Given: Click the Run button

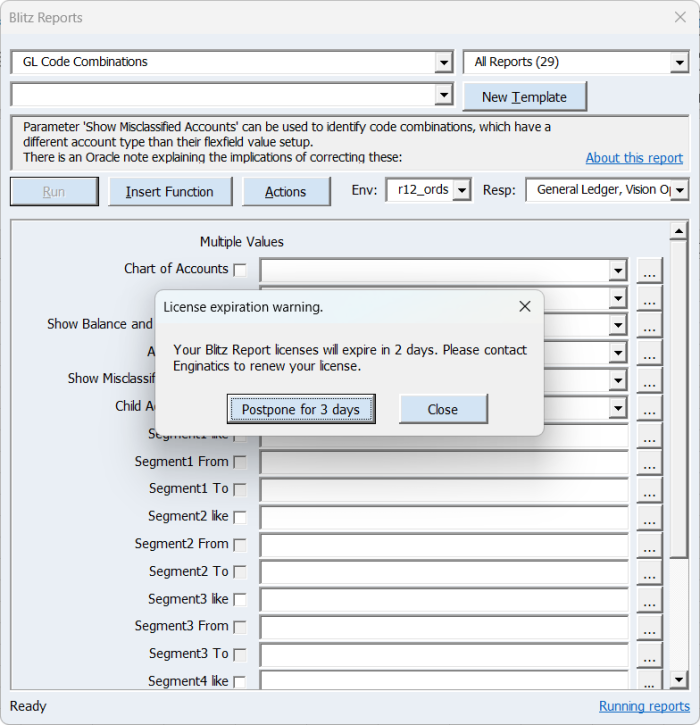Looking at the screenshot, I should click(54, 191).
